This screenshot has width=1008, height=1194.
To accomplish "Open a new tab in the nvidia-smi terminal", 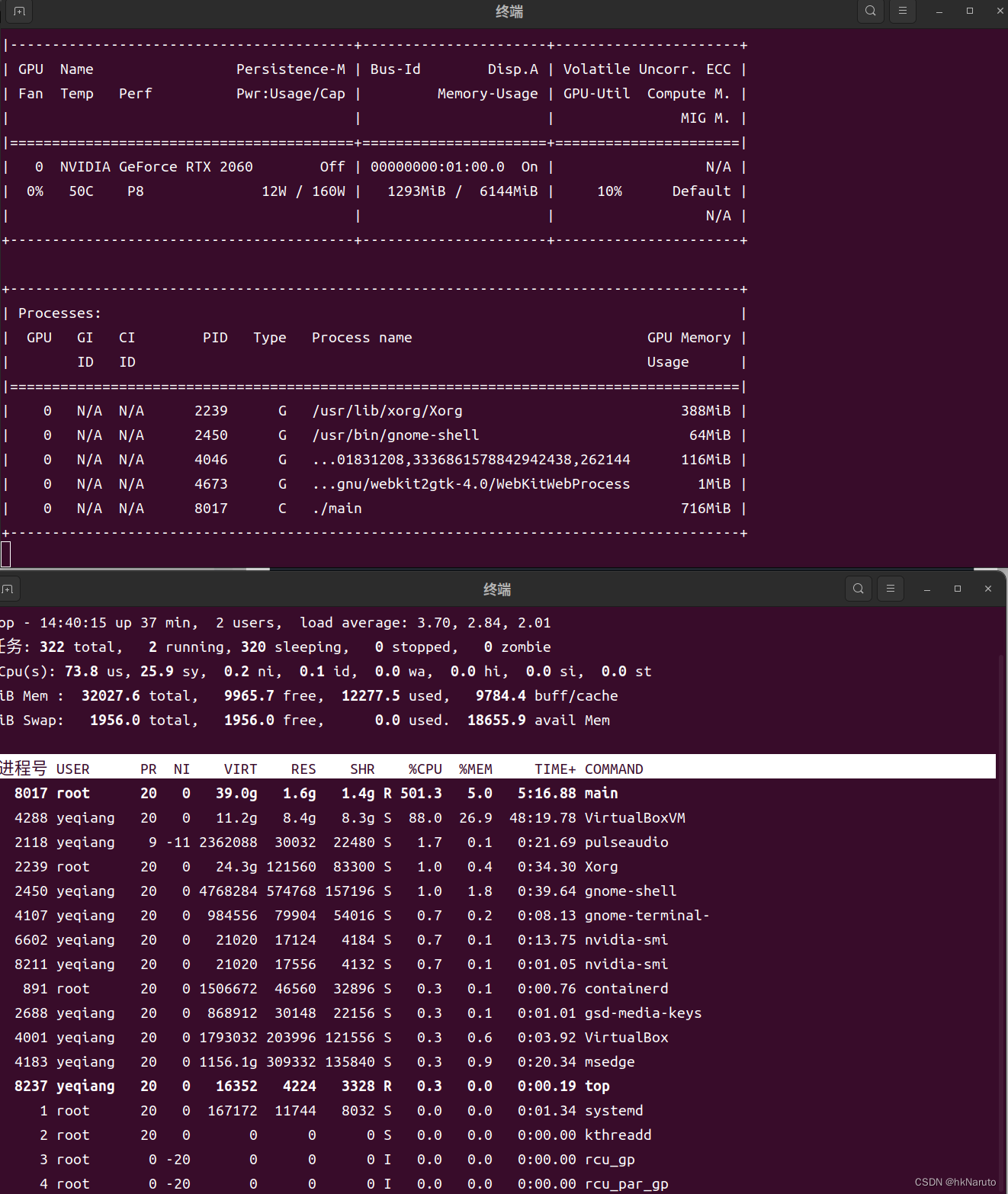I will 19,11.
